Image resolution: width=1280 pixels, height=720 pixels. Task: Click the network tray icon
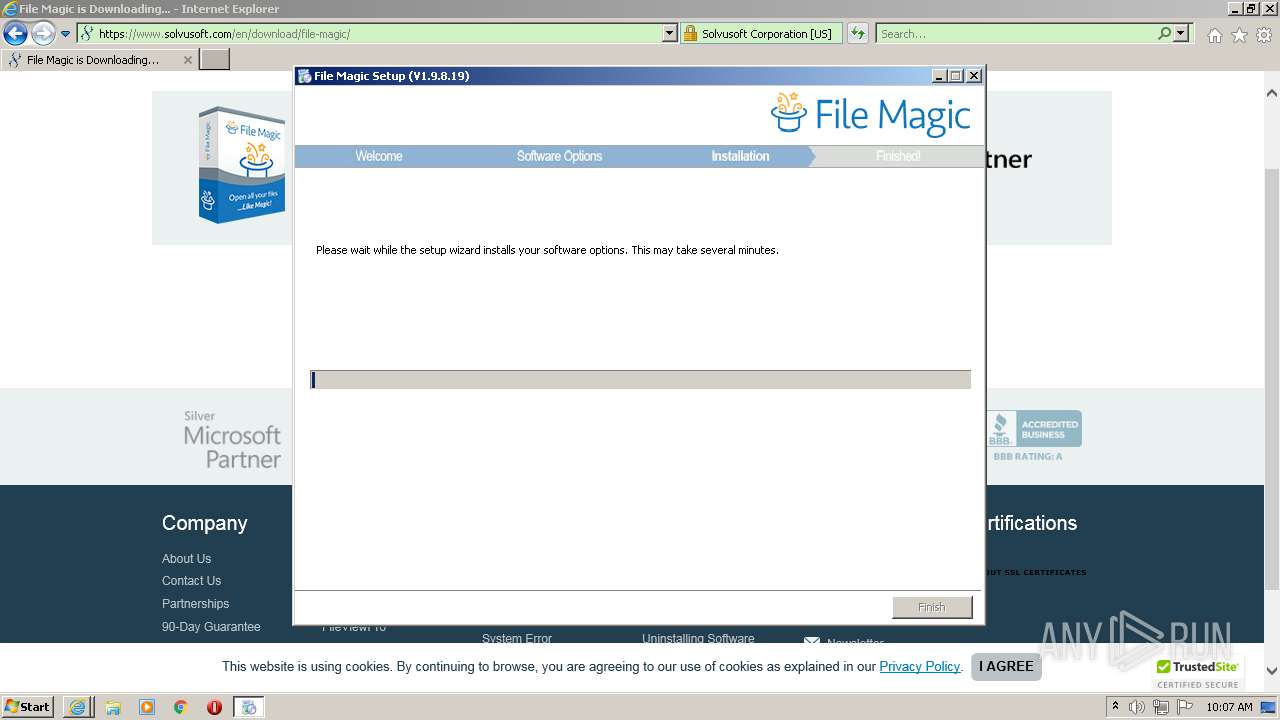click(x=1160, y=707)
